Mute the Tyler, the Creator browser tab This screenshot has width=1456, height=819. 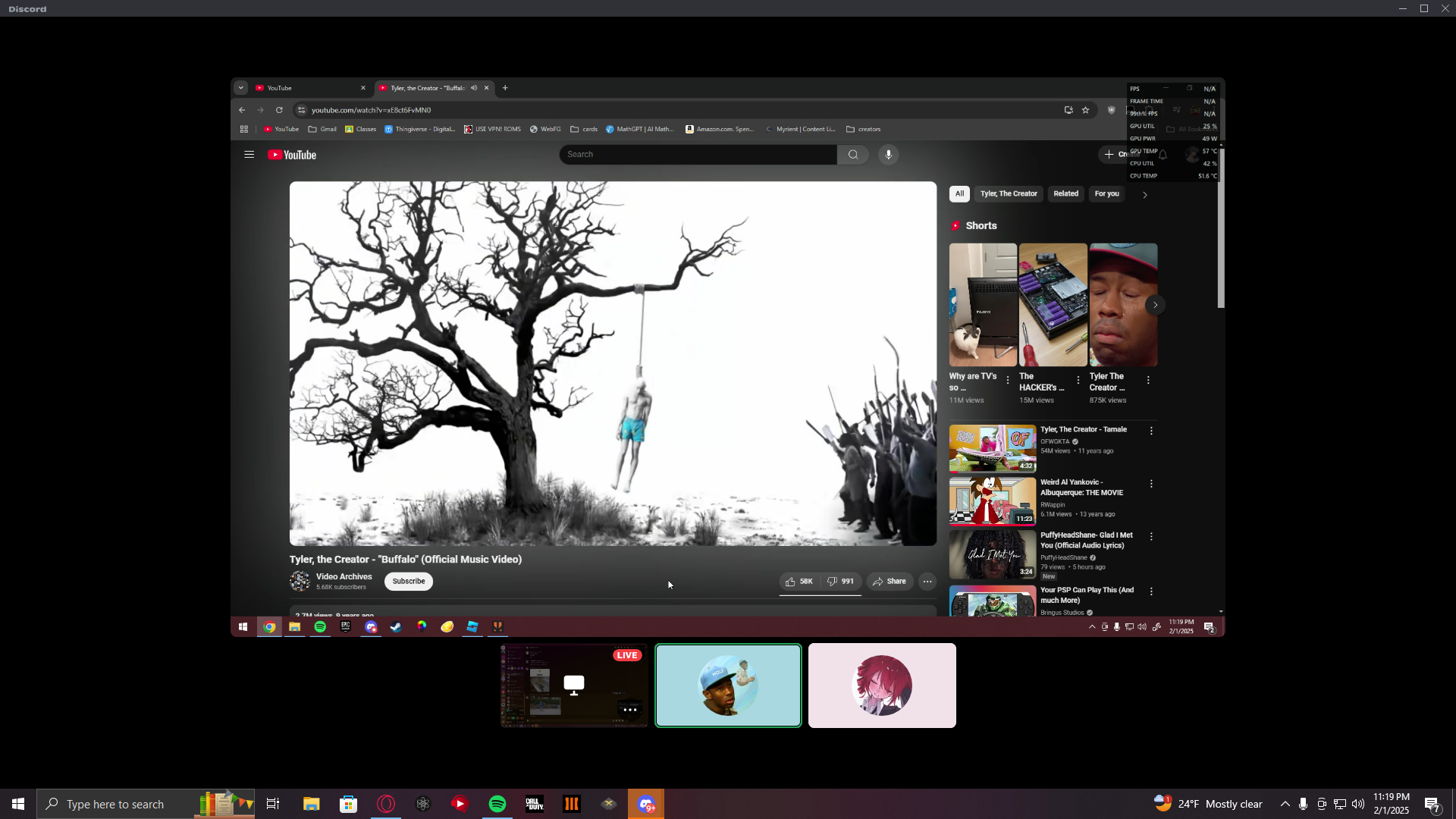[x=474, y=88]
